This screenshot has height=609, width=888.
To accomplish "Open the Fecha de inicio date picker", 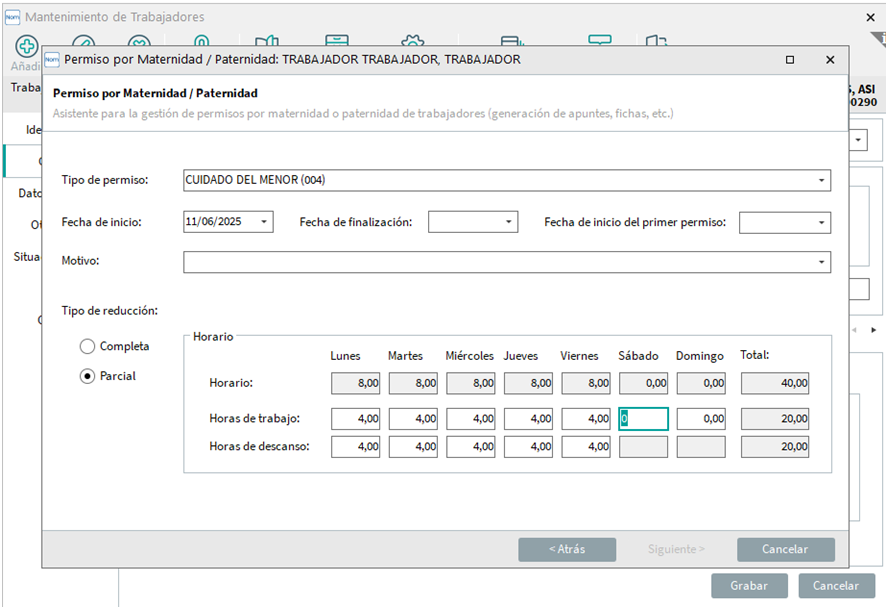I will (x=264, y=222).
